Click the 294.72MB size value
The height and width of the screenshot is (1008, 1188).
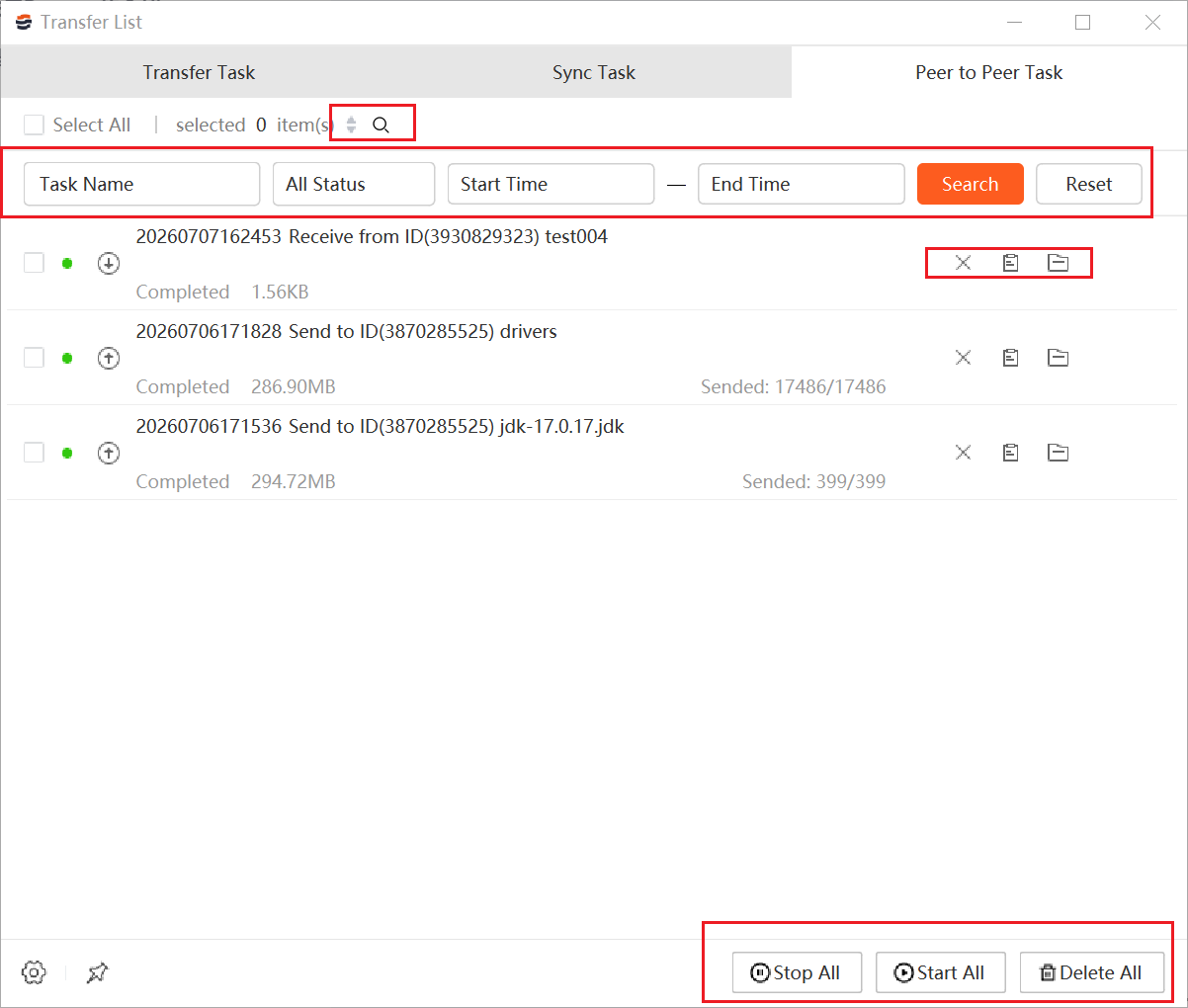tap(294, 481)
